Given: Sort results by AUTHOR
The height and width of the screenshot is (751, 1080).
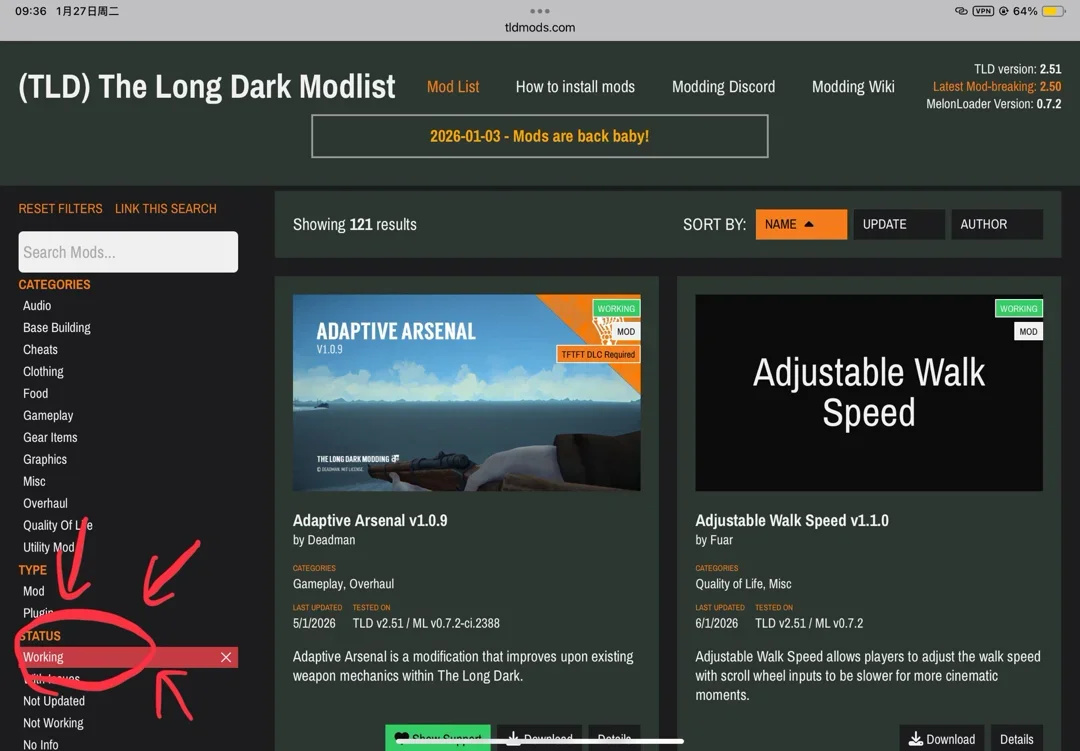Looking at the screenshot, I should 997,225.
